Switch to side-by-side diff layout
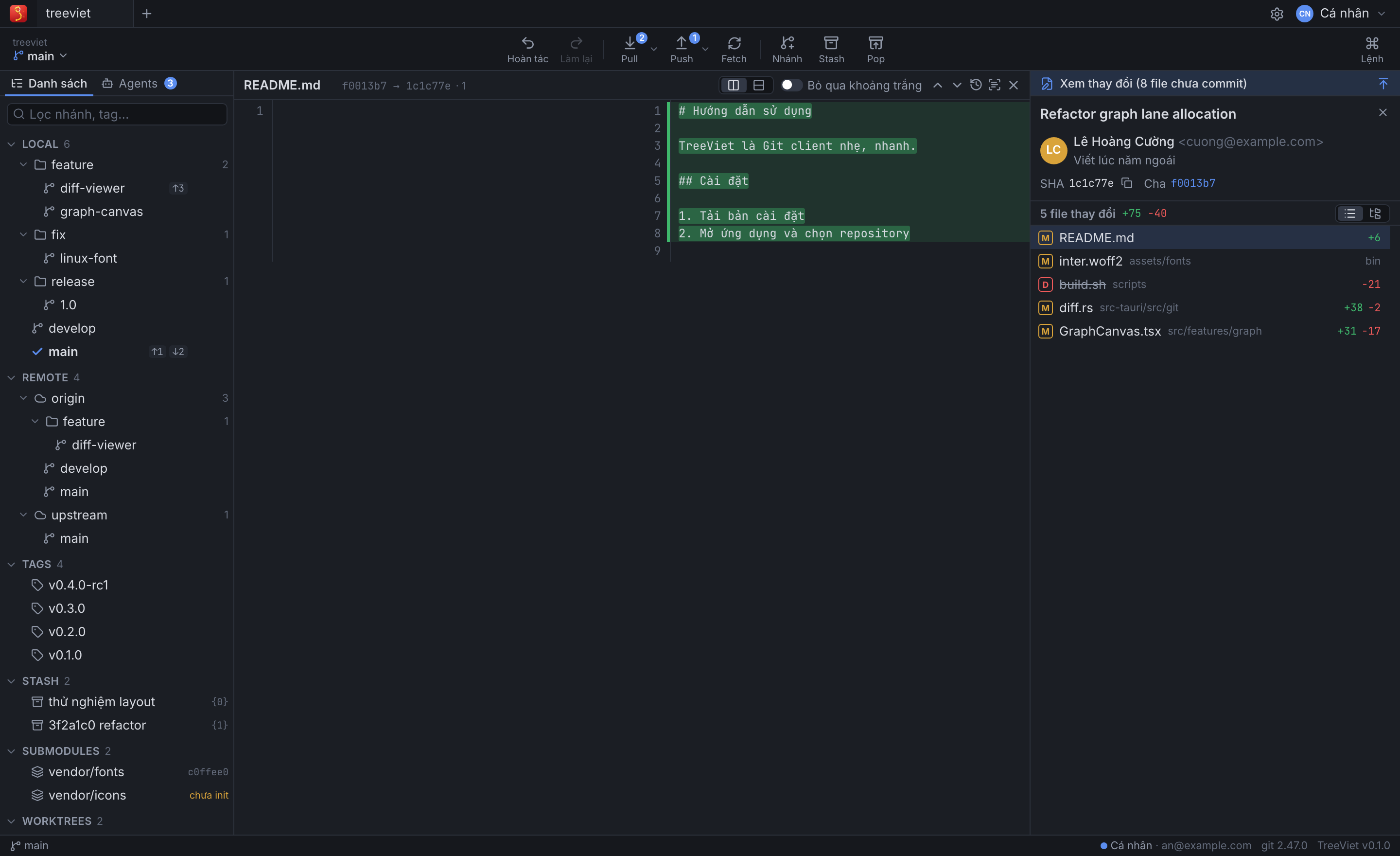 (x=734, y=85)
